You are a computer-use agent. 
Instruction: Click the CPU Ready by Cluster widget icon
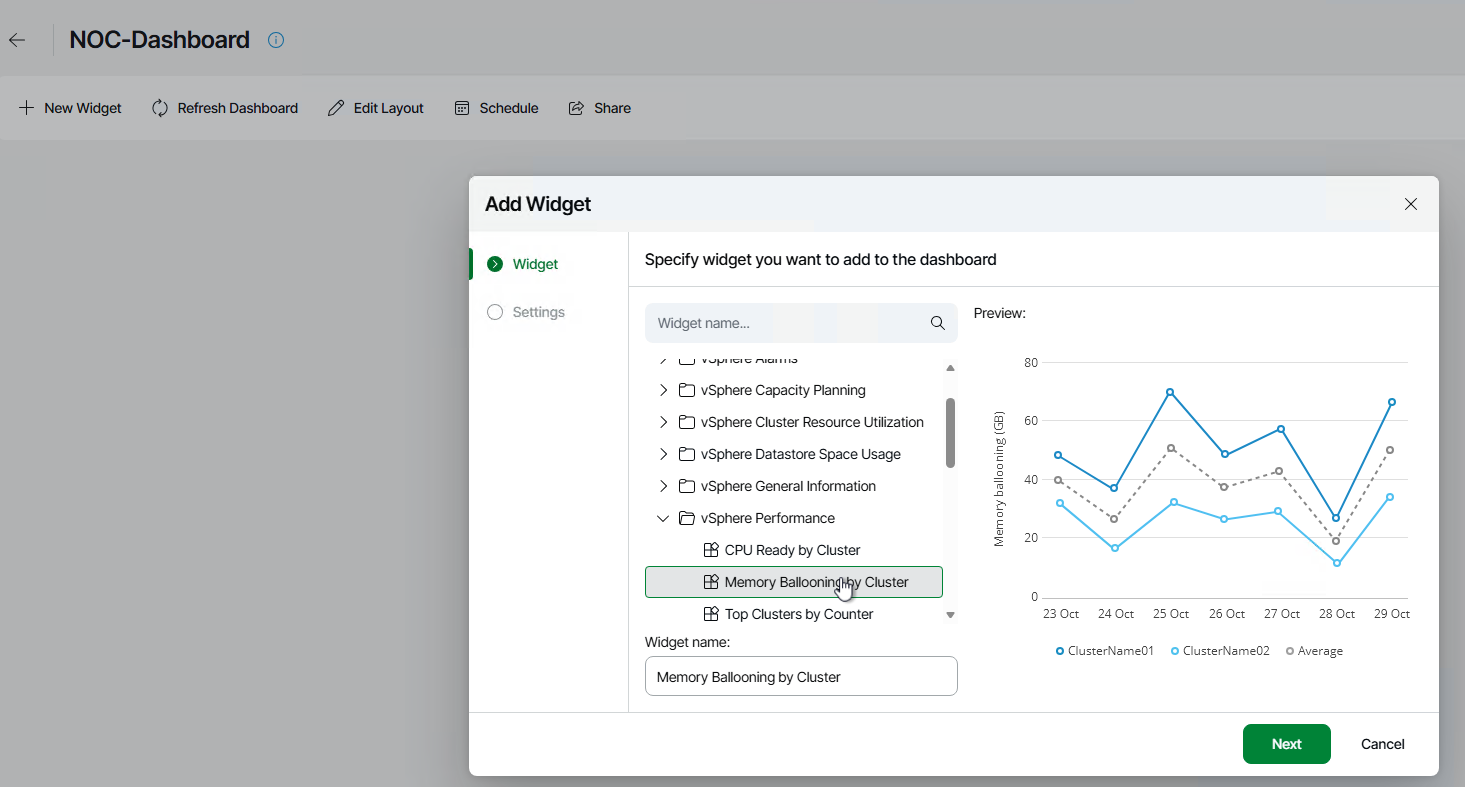coord(711,550)
